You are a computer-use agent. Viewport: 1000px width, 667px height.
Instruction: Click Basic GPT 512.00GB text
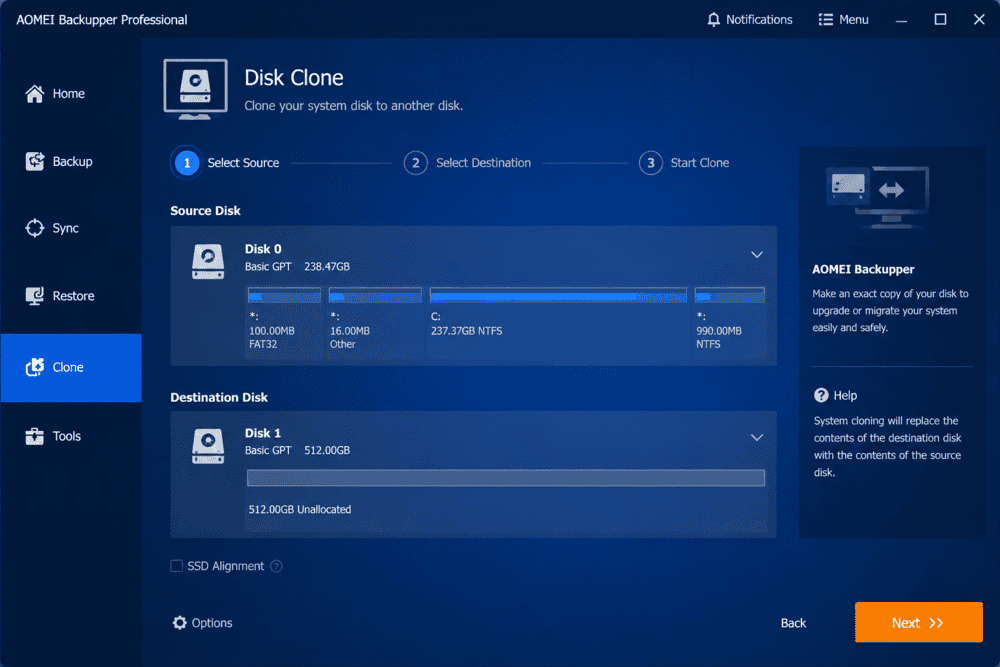coord(297,450)
